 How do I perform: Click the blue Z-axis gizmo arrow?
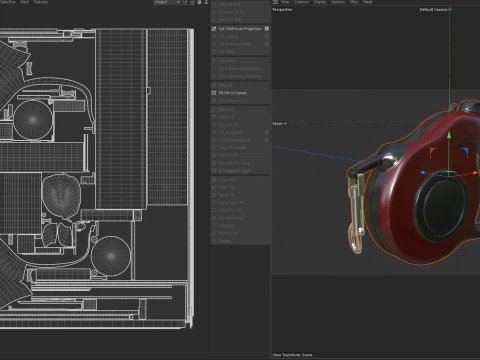click(423, 173)
